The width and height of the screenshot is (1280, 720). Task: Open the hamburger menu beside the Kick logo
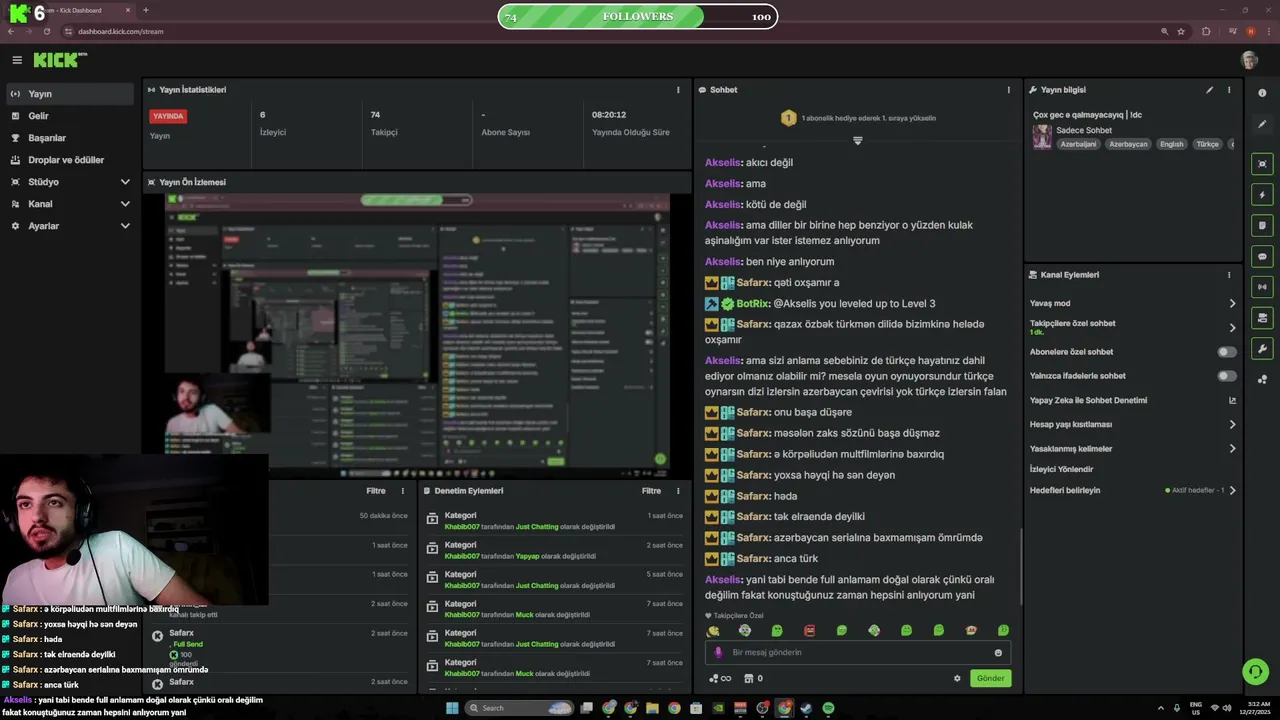coord(16,60)
